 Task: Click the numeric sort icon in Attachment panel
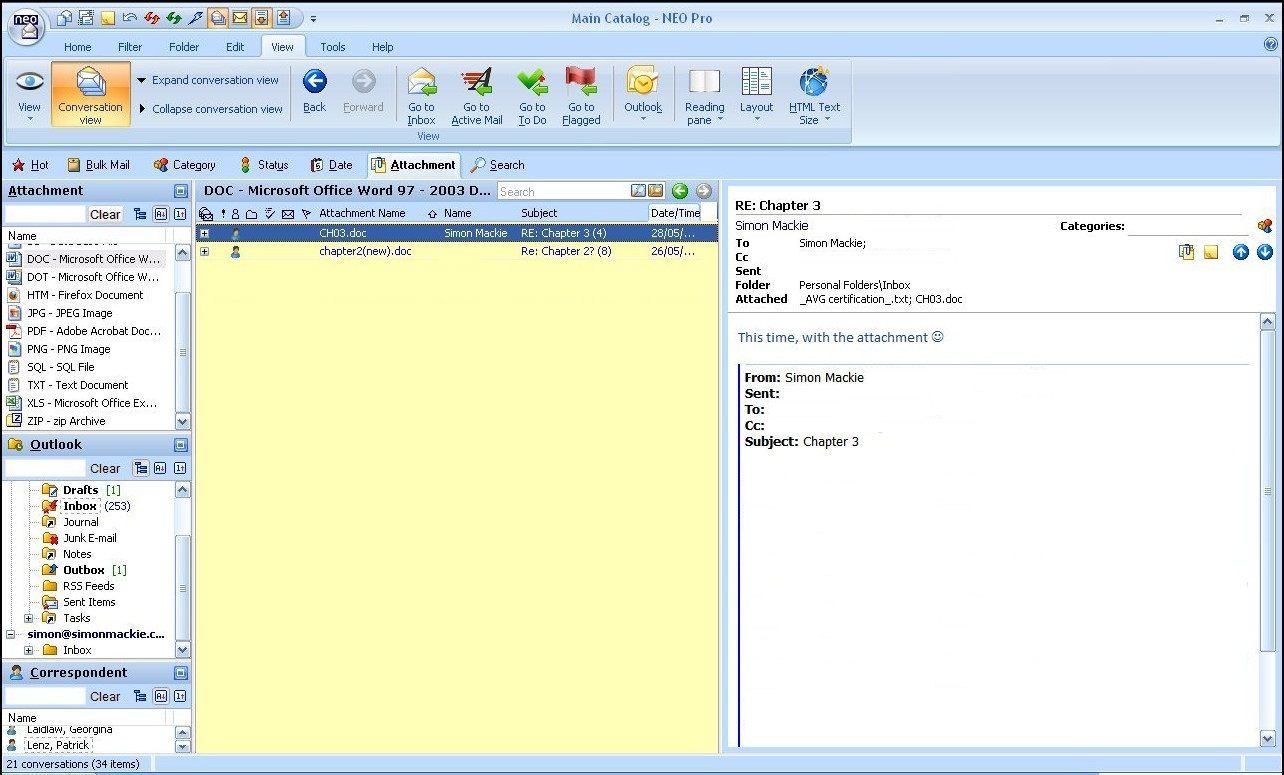[180, 214]
